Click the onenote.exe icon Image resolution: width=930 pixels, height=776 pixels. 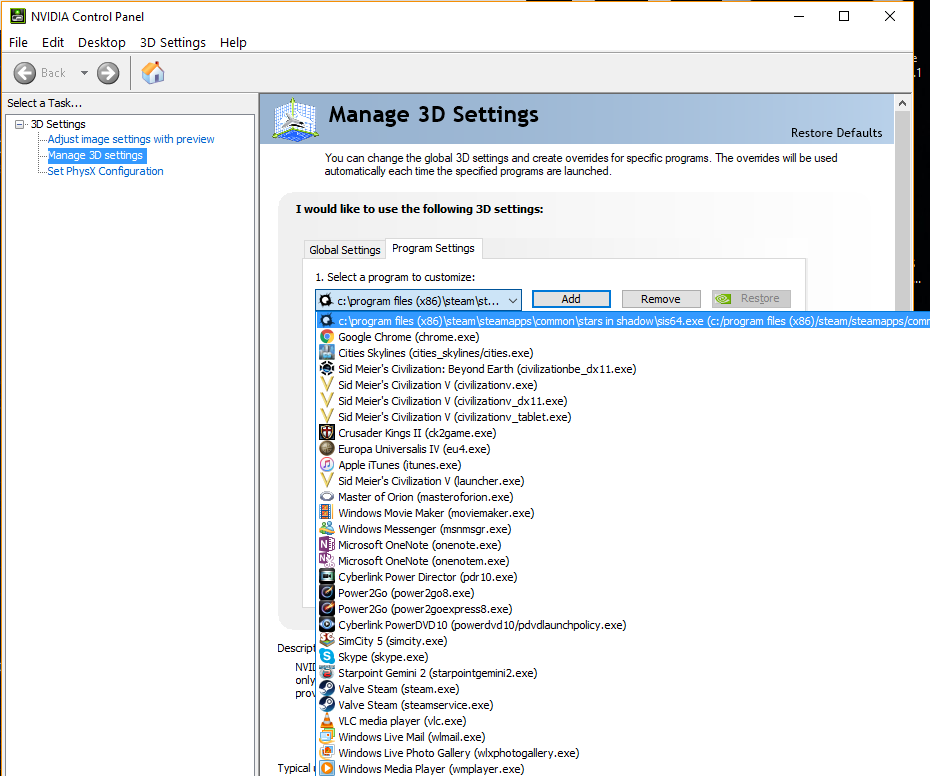327,545
